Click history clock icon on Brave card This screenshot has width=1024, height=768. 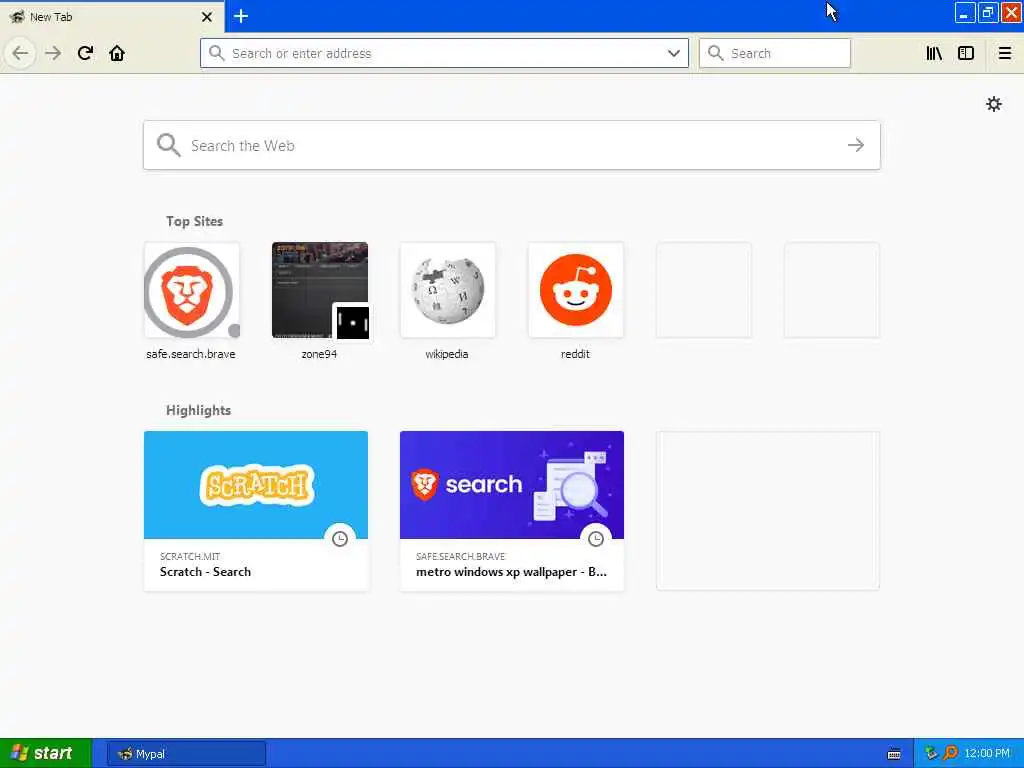(596, 539)
